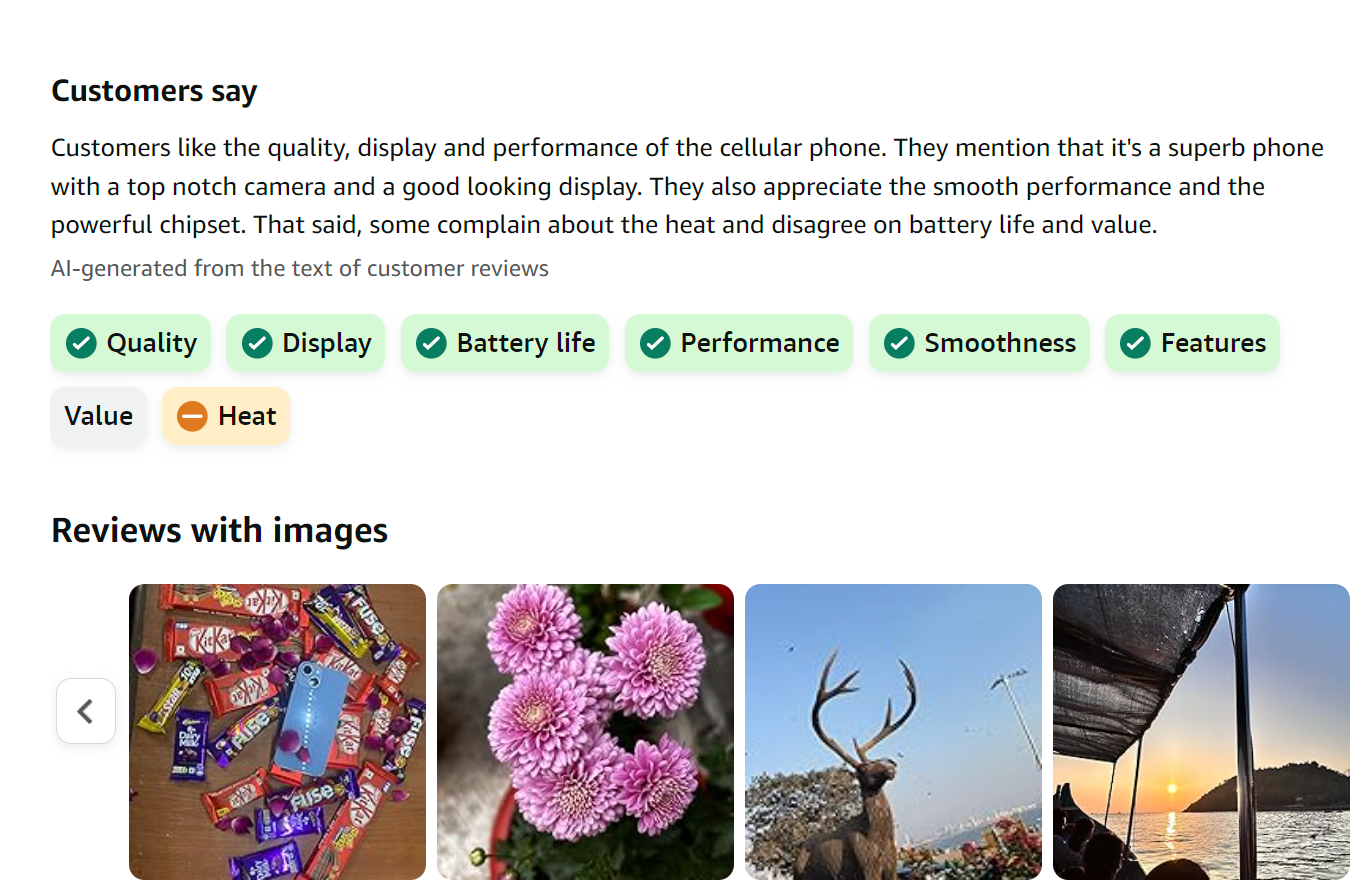Image resolution: width=1361 pixels, height=895 pixels.
Task: View the deer statue review photo
Action: (x=893, y=731)
